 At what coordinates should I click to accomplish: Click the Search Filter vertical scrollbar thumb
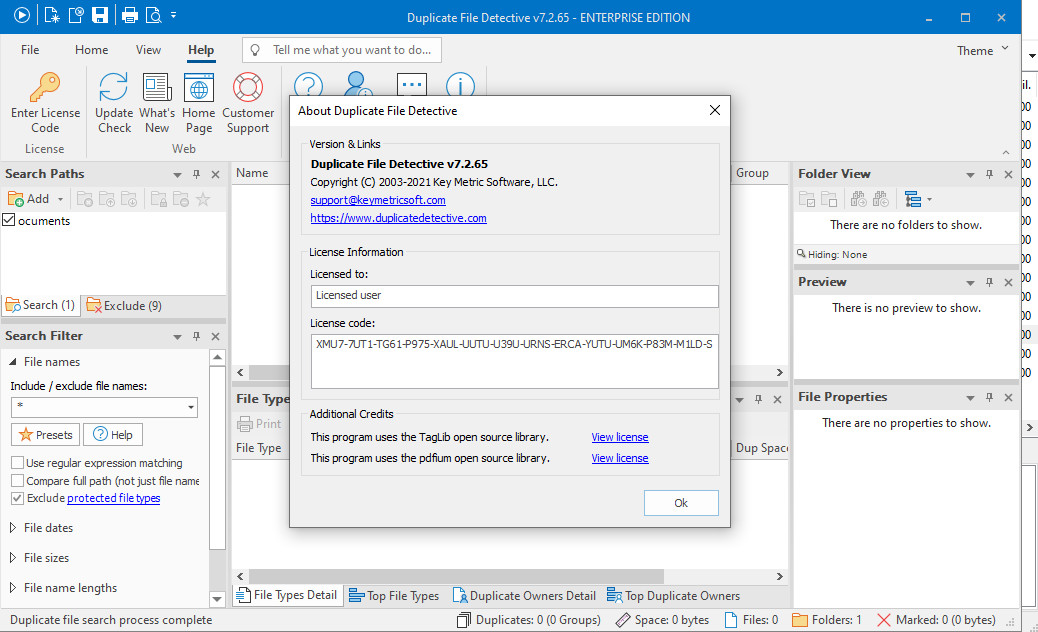pyautogui.click(x=217, y=457)
